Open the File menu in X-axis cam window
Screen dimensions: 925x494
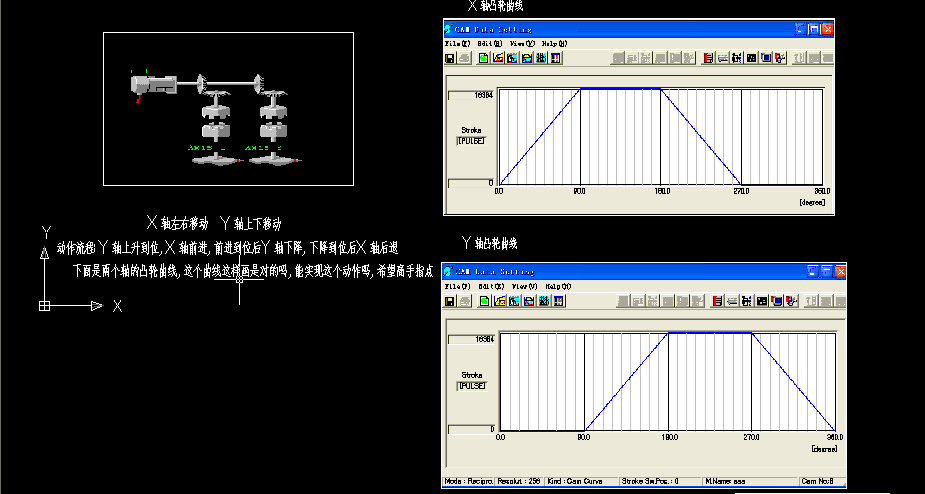coord(456,44)
